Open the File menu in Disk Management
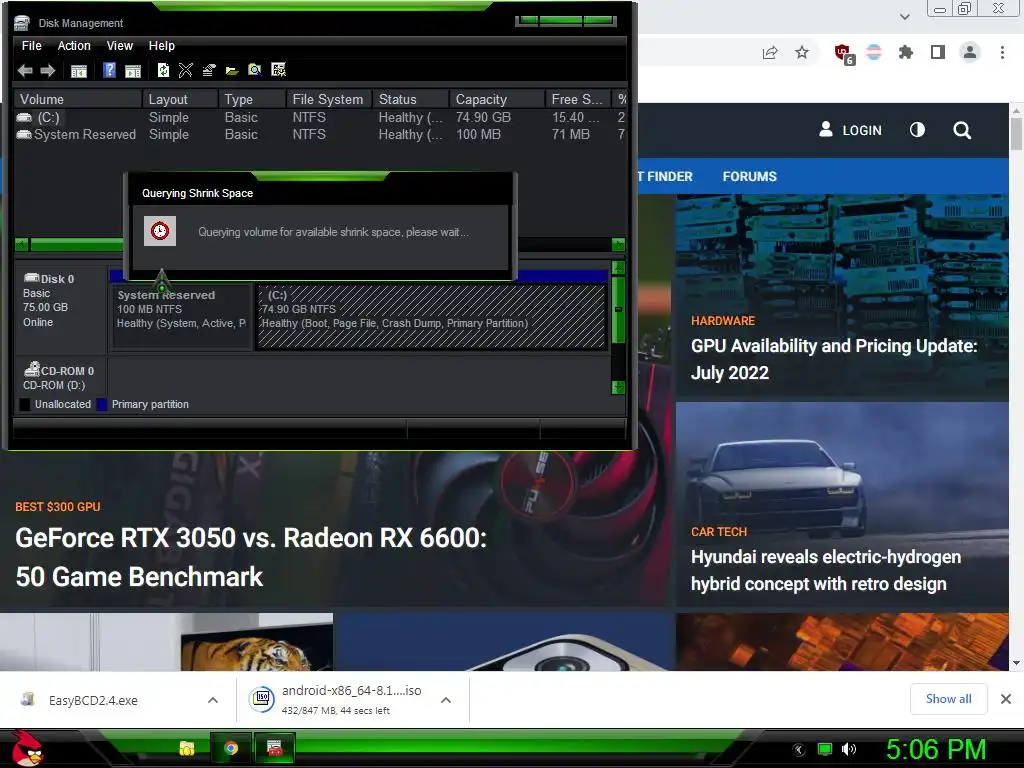 pos(31,46)
